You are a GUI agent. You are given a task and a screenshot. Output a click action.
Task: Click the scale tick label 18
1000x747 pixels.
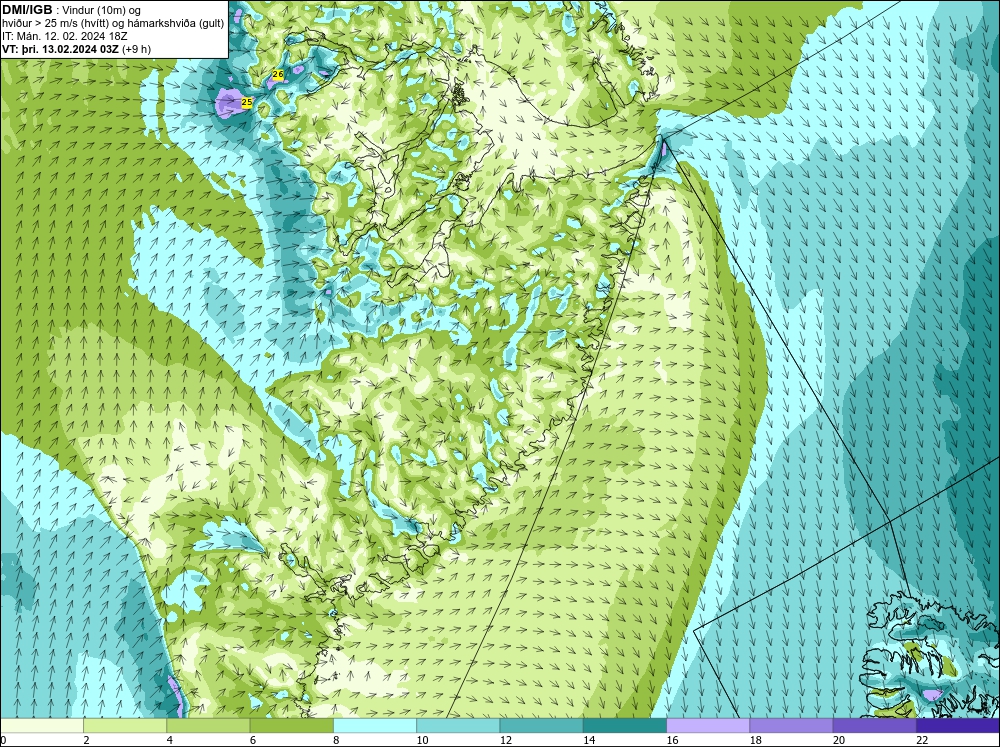pyautogui.click(x=756, y=740)
